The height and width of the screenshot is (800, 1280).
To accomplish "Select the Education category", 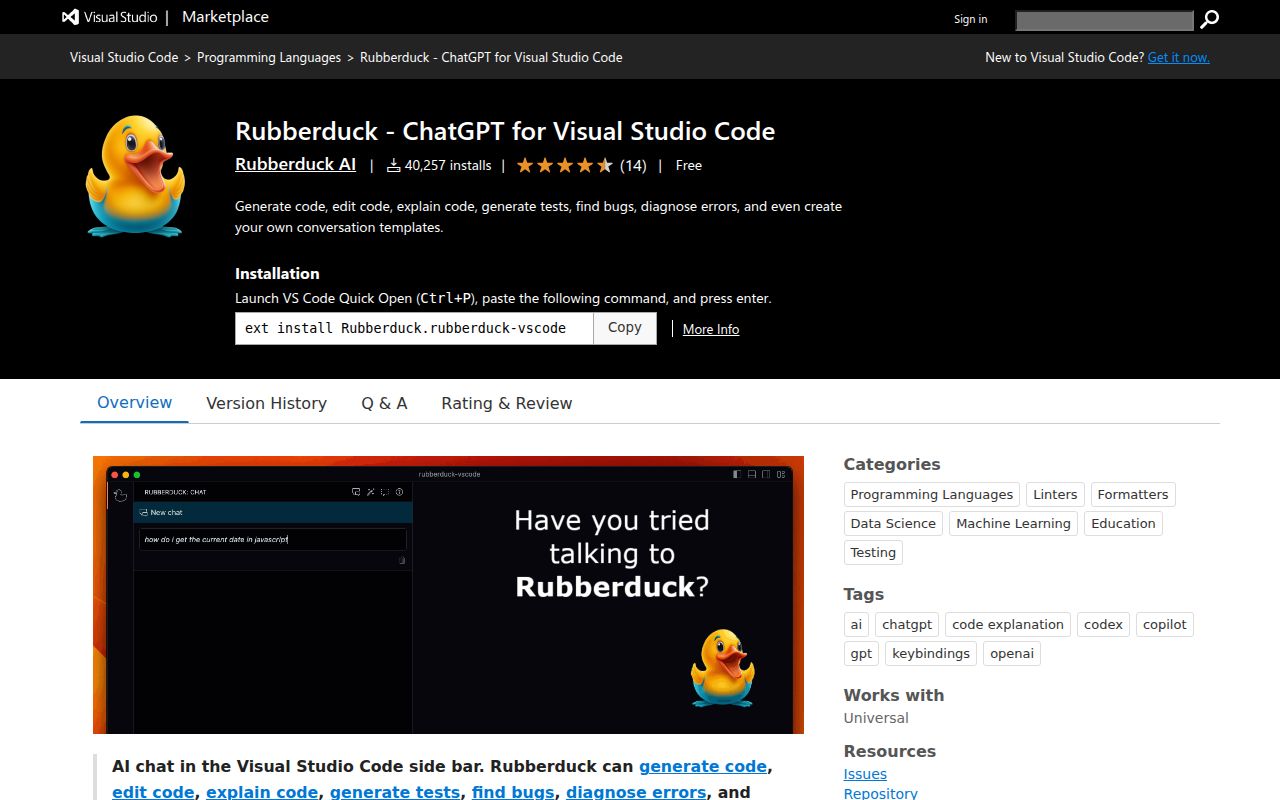I will coord(1123,523).
